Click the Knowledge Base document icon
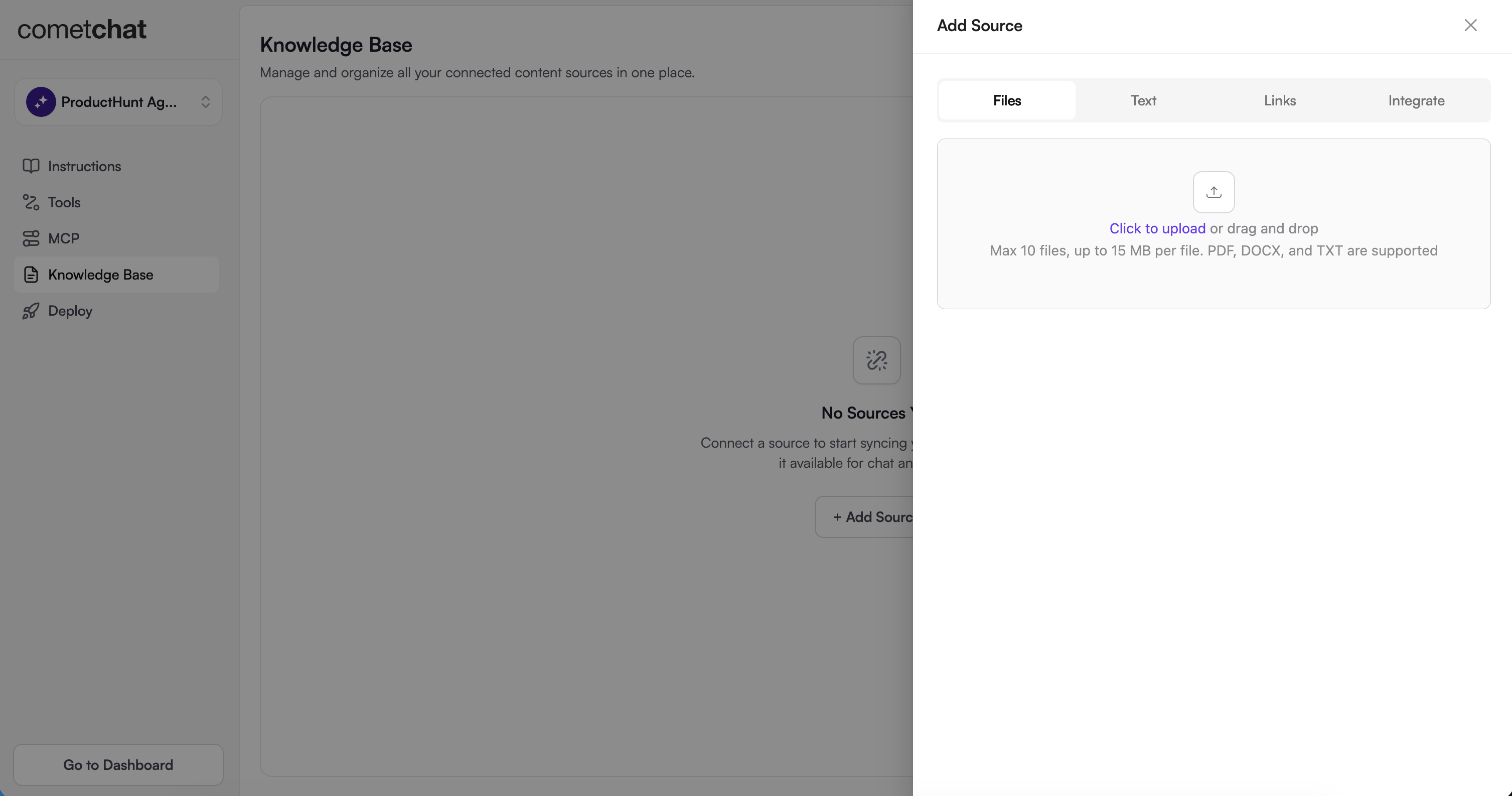 tap(31, 275)
